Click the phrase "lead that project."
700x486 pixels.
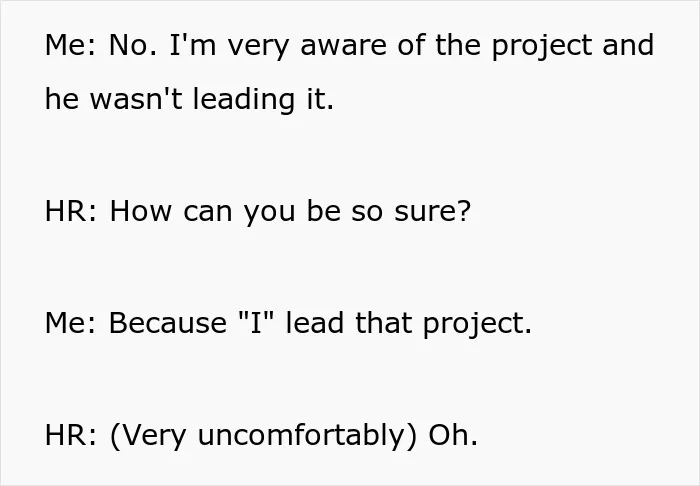coord(408,325)
